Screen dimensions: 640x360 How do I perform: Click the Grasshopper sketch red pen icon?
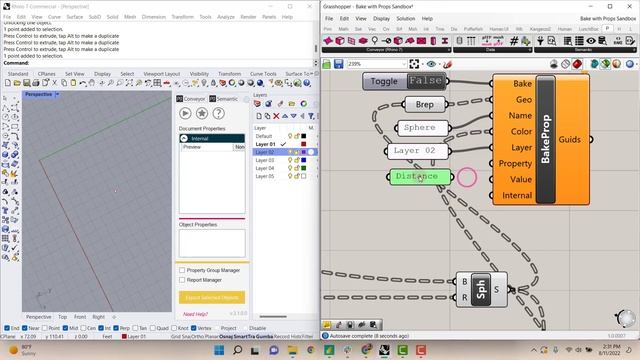448,64
